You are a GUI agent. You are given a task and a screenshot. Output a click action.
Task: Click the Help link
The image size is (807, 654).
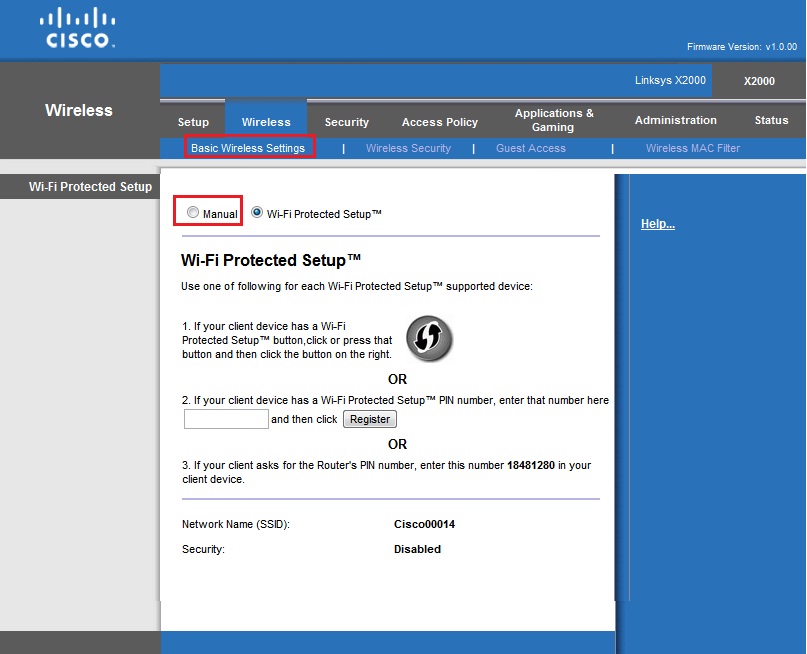click(x=658, y=224)
